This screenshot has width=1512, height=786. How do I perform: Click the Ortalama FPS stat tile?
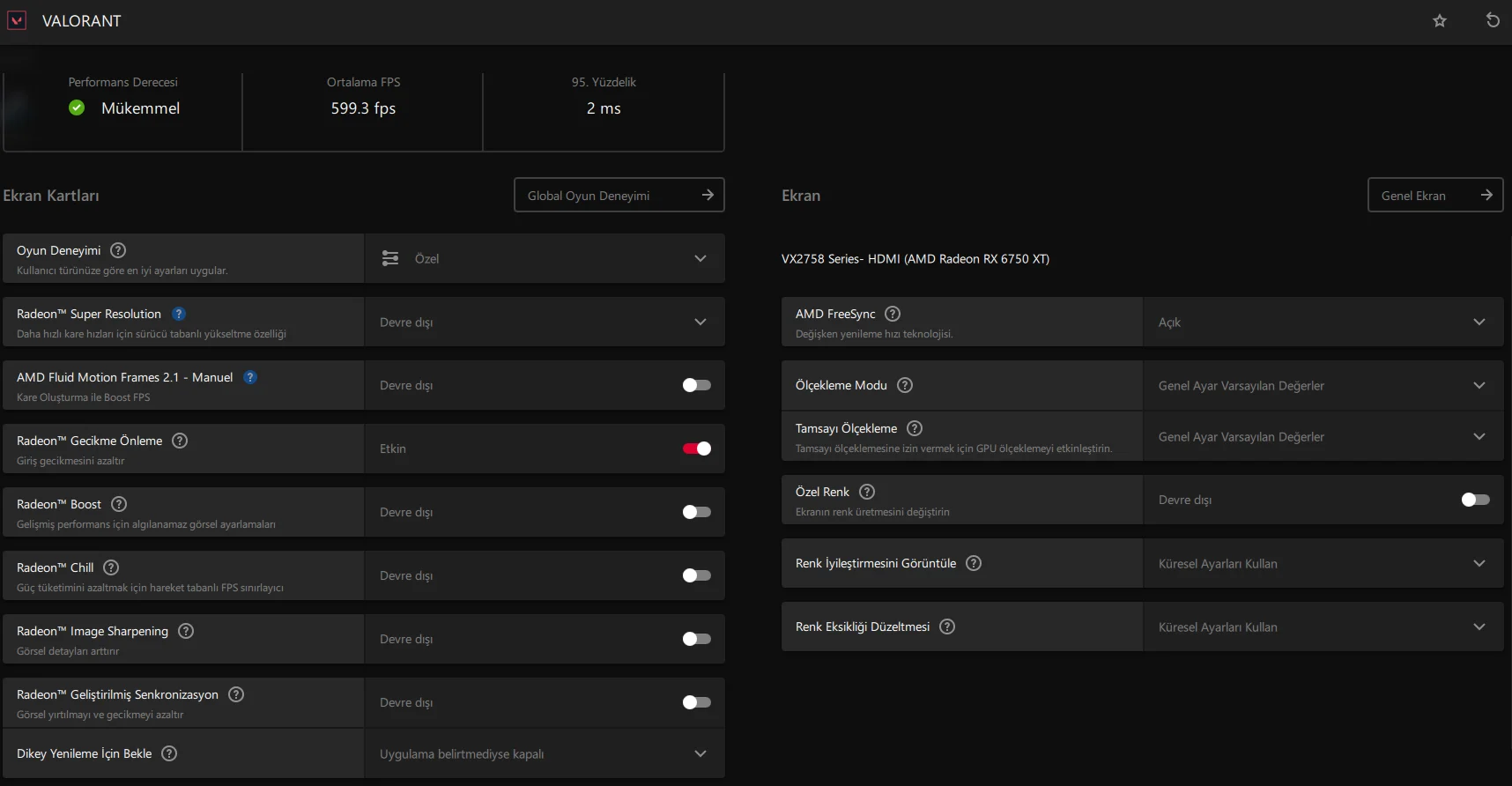[363, 110]
